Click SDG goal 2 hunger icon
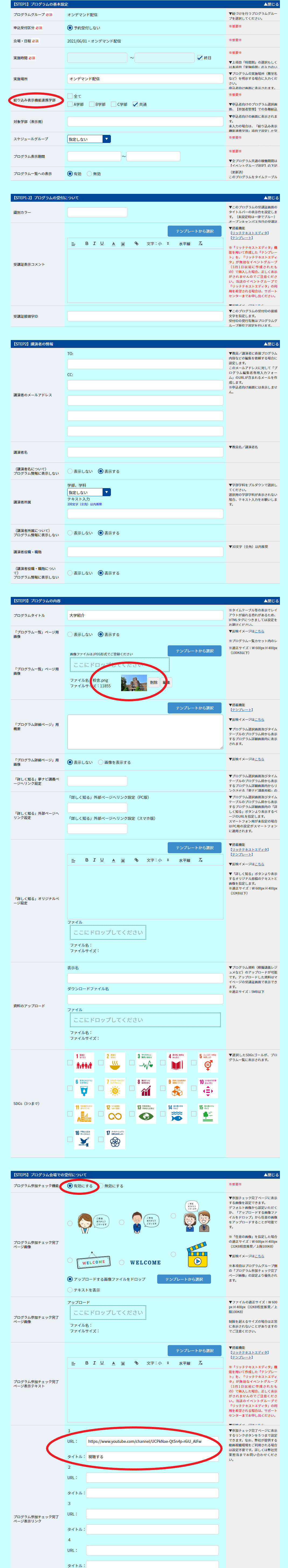Viewport: 288px width, 1568px height. coord(115,1062)
